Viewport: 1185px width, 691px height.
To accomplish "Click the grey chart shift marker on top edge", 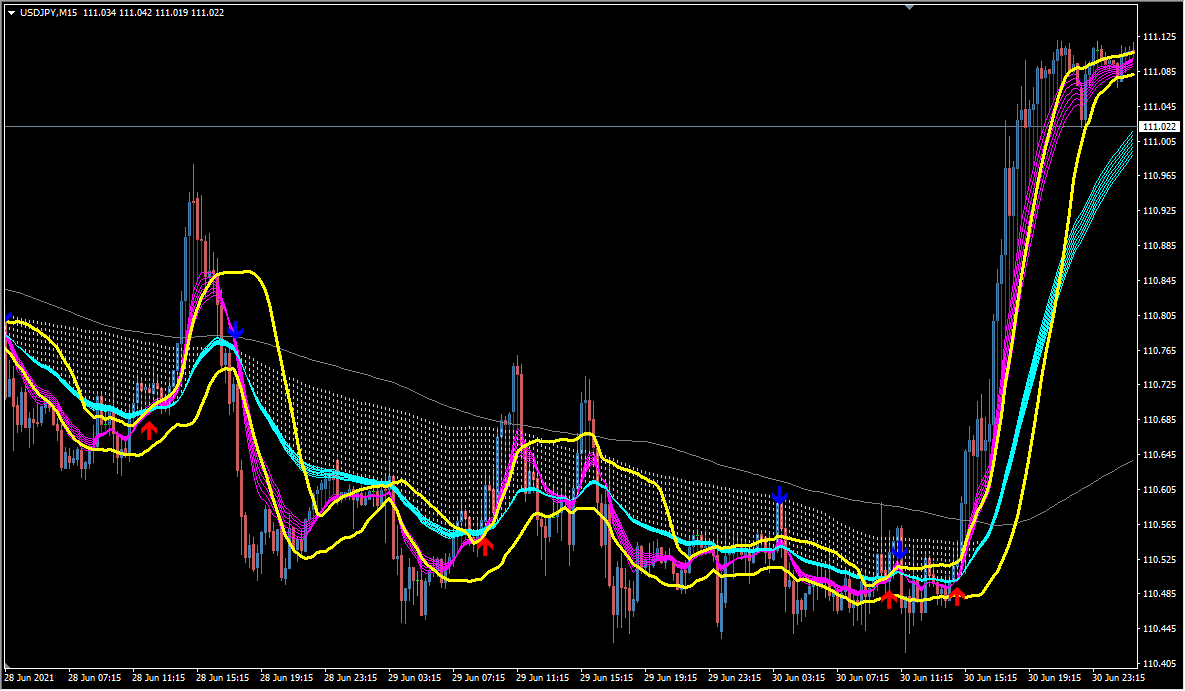I will point(909,7).
